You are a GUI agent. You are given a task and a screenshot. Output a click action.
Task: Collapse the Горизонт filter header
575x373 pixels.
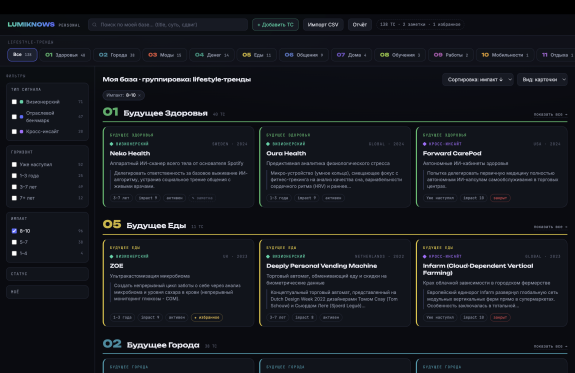22,152
